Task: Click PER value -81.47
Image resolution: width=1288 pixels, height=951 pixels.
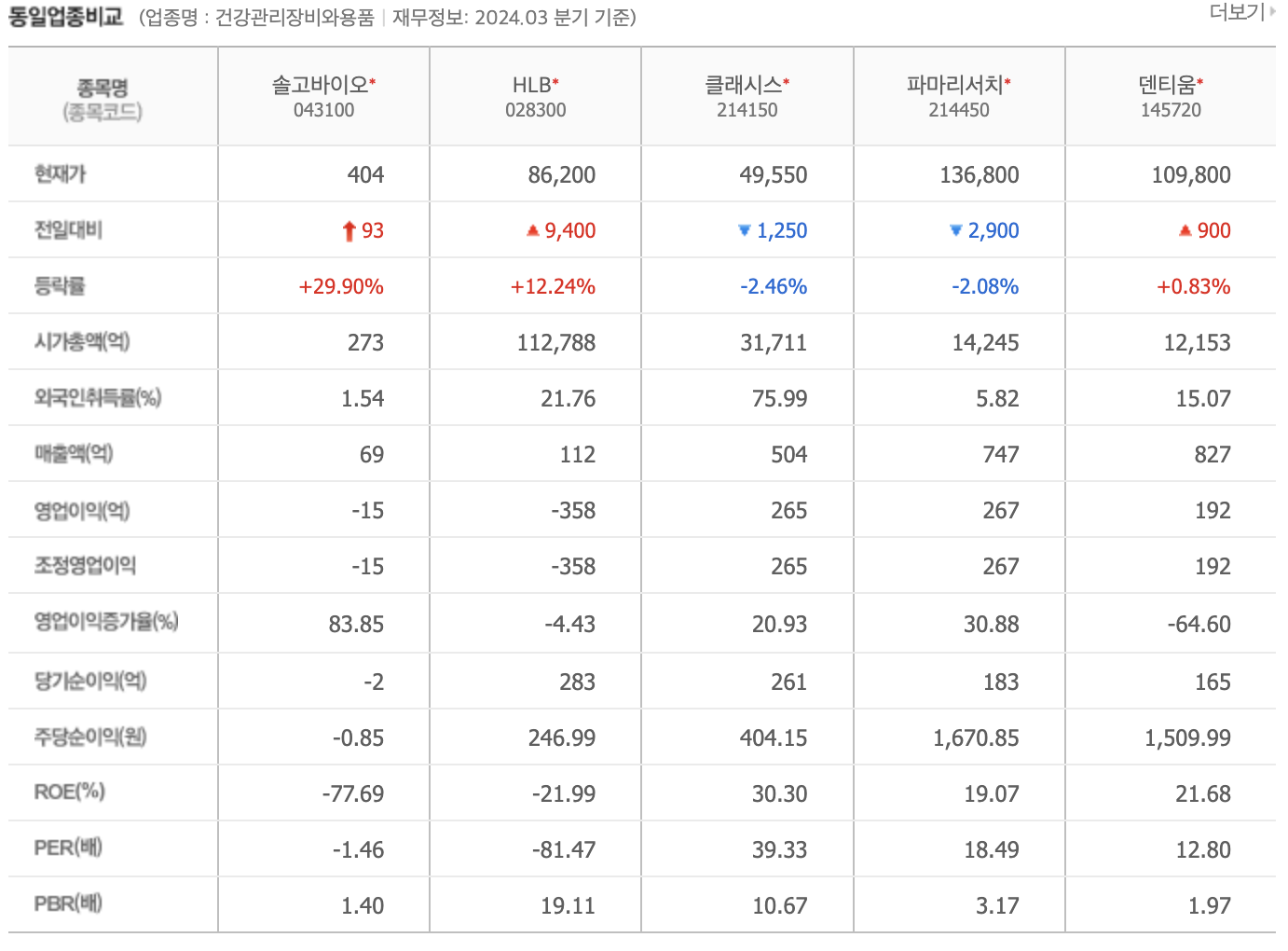Action: (564, 849)
